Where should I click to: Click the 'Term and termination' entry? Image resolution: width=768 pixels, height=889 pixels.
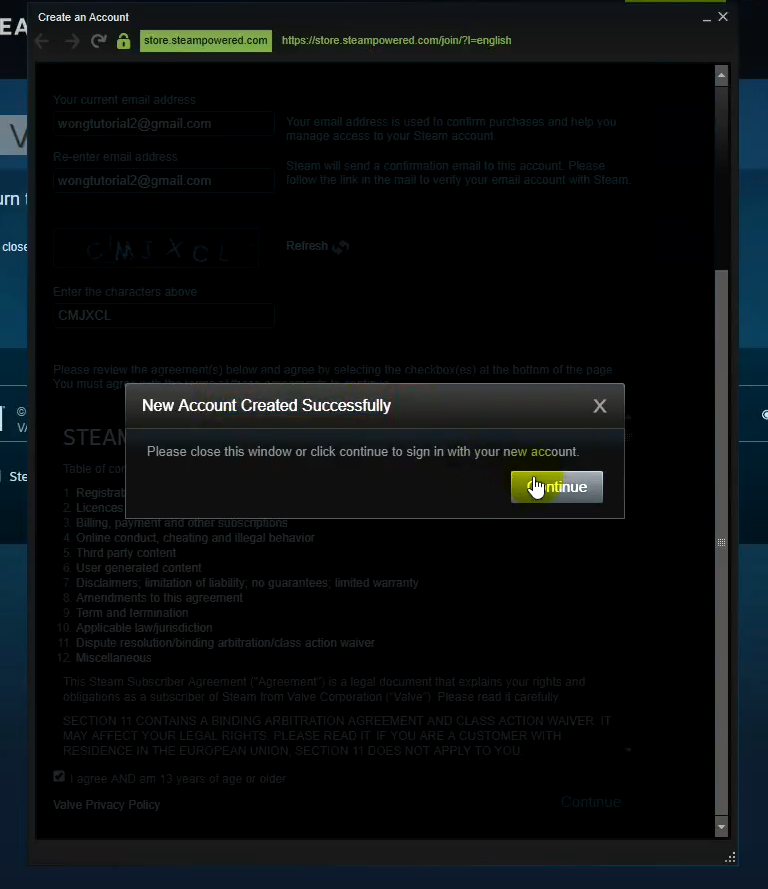(x=132, y=613)
